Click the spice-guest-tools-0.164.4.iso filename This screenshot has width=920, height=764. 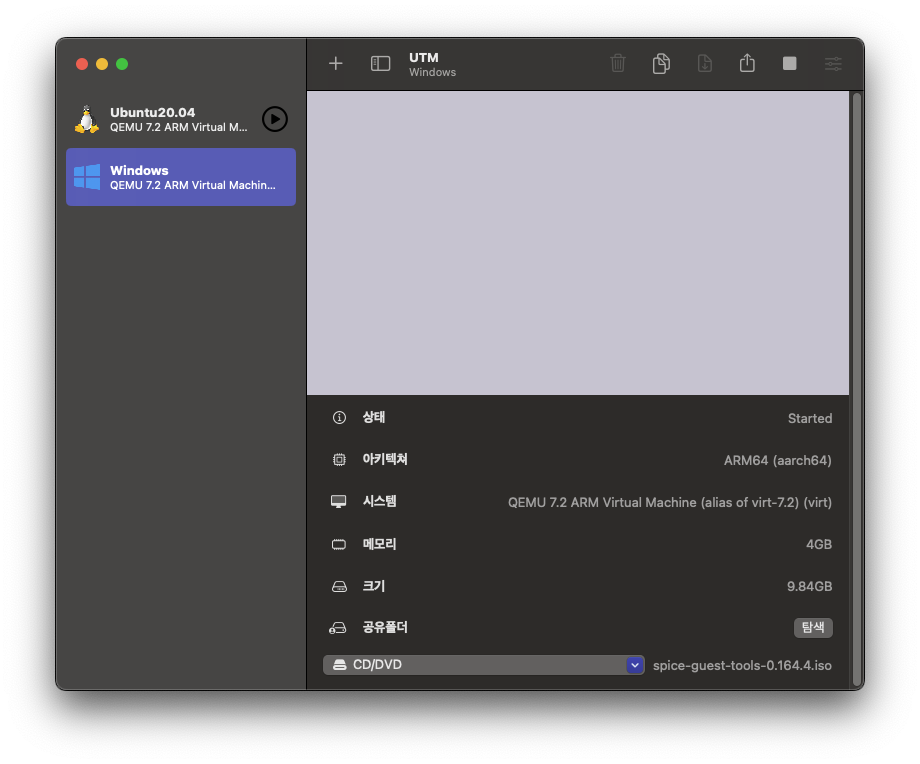pos(742,665)
